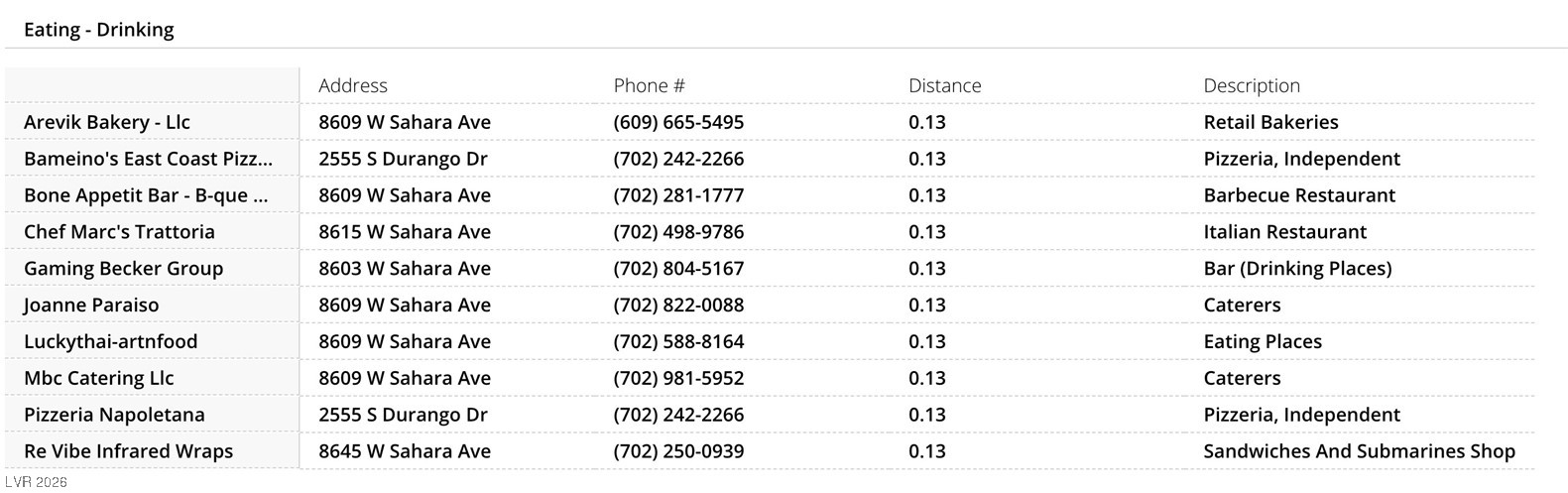Open the Bone Appetit Bar - B-que entry

pos(146,195)
